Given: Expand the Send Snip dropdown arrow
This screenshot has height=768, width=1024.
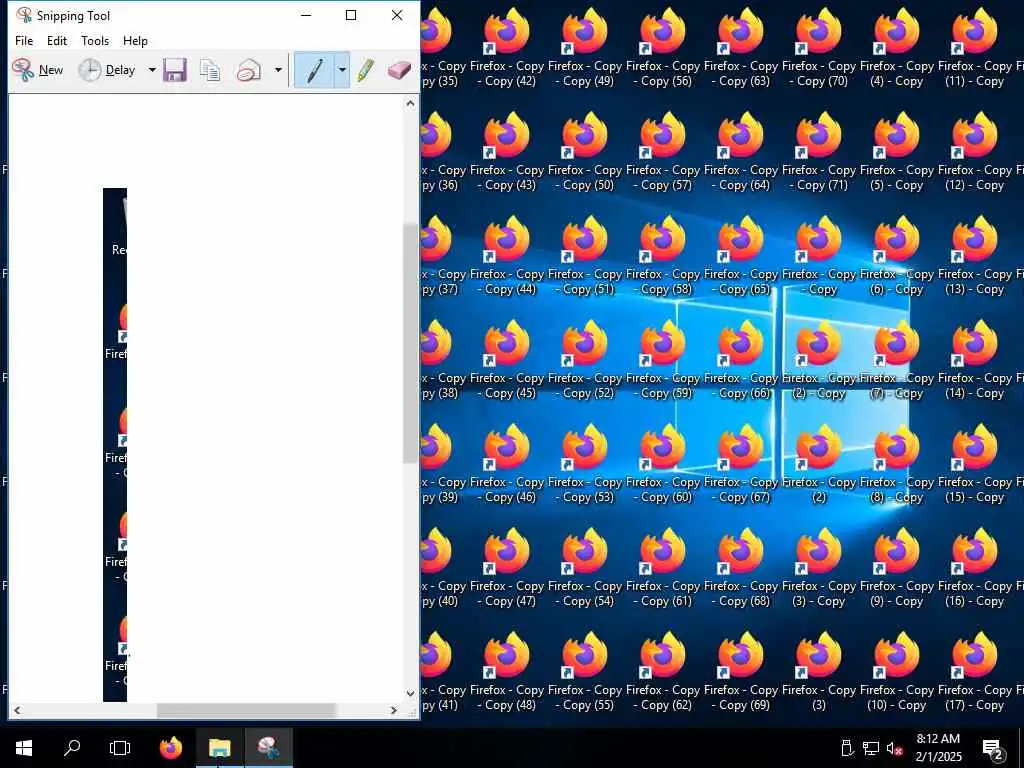Looking at the screenshot, I should 278,70.
